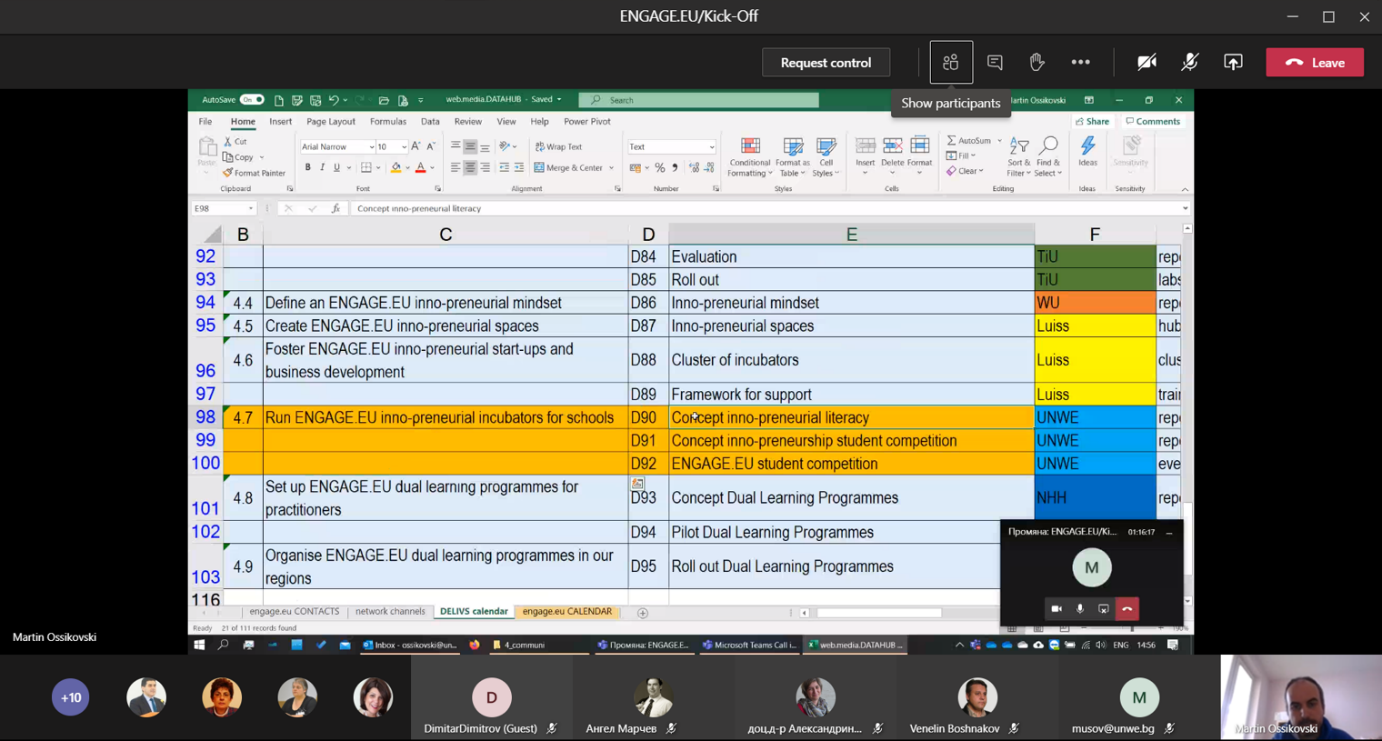This screenshot has width=1382, height=741.
Task: Click the Borders icon in Font group
Action: (366, 168)
